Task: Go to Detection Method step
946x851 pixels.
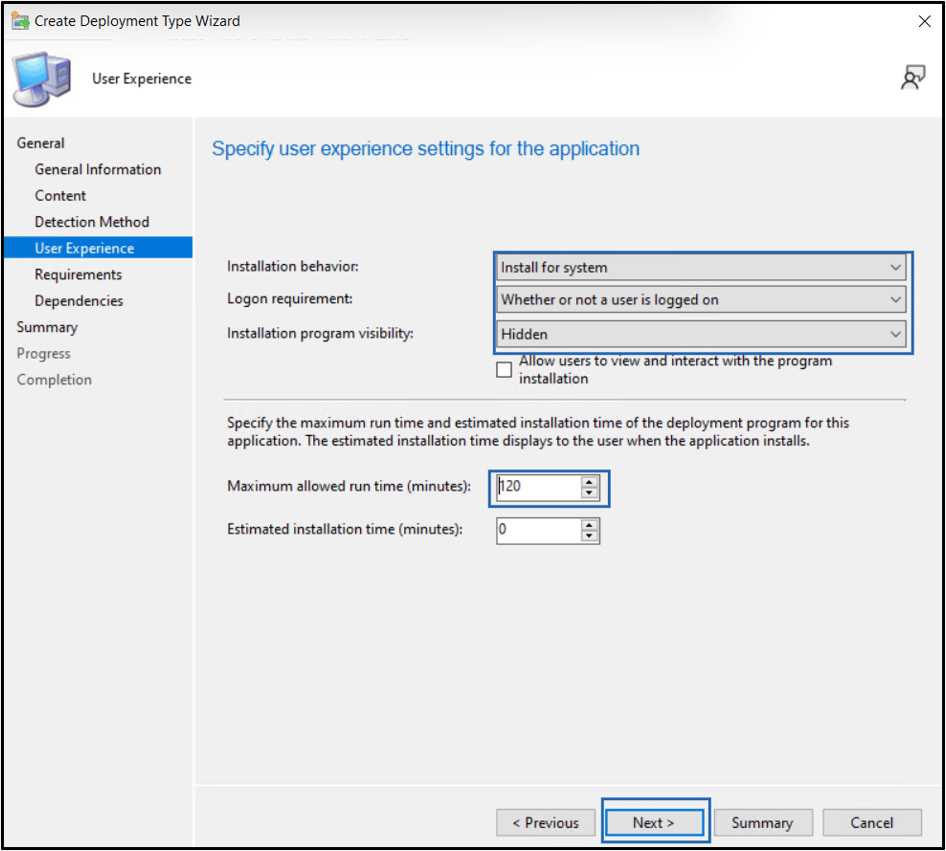Action: 92,222
